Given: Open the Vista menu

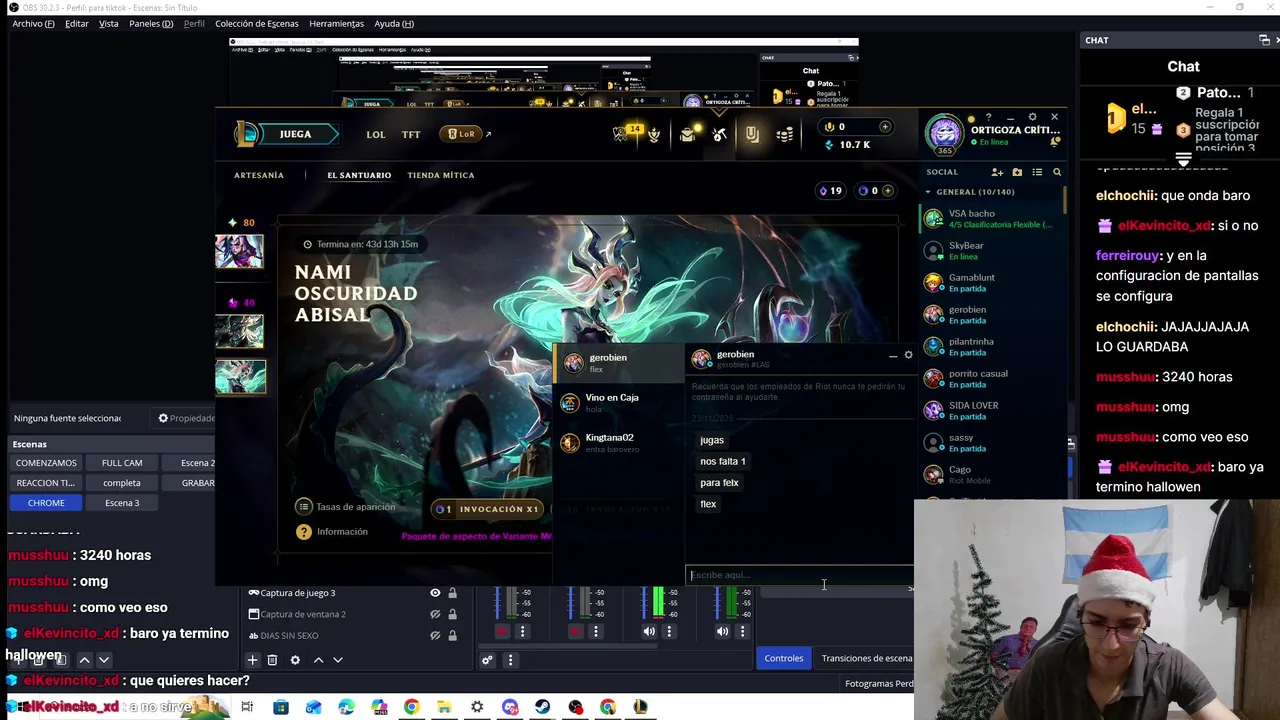Looking at the screenshot, I should click(108, 23).
